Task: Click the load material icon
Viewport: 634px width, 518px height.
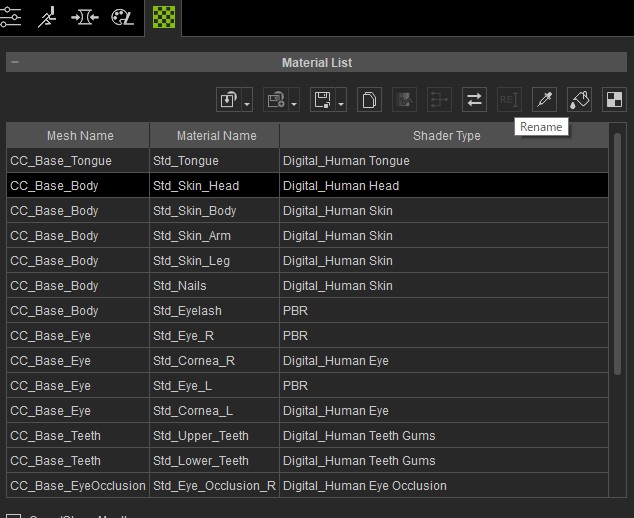Action: click(228, 99)
